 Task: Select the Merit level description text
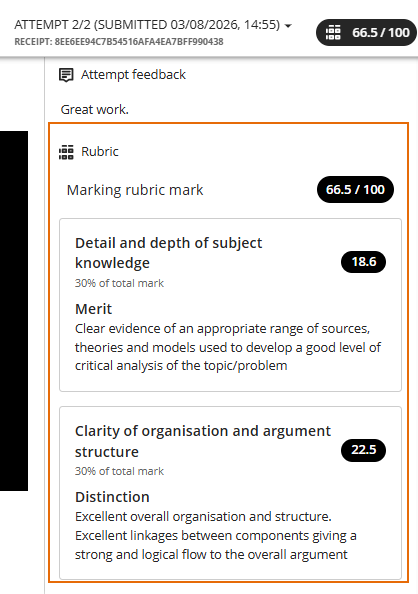coord(227,347)
